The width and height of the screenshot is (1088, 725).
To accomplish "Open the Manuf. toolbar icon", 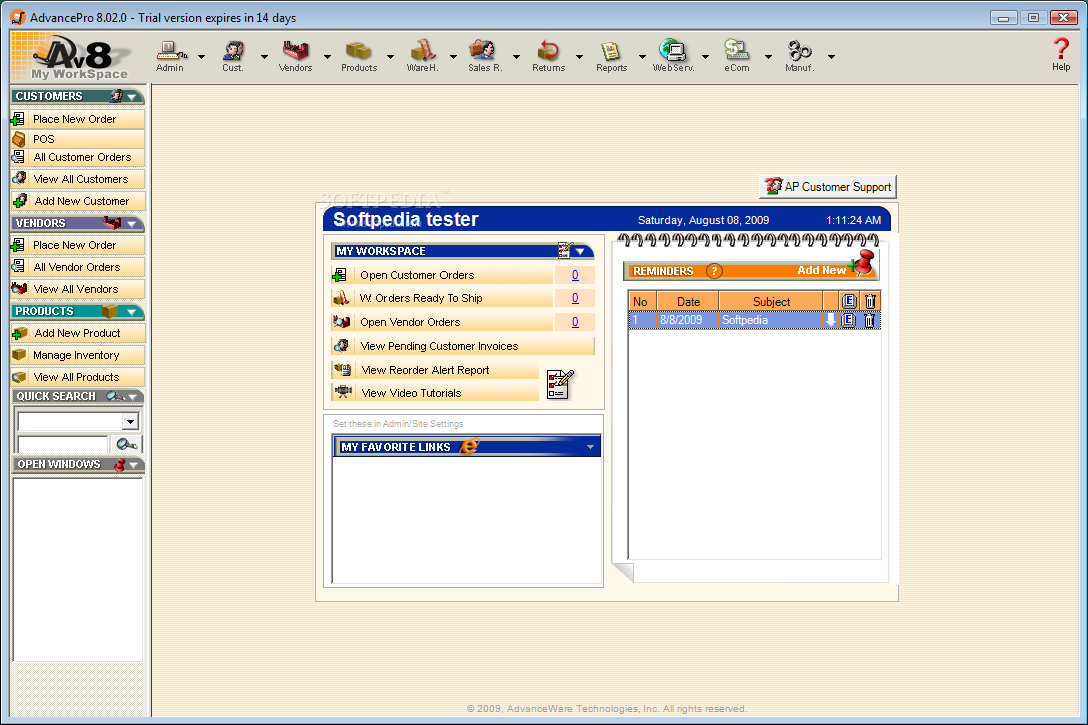I will point(799,56).
